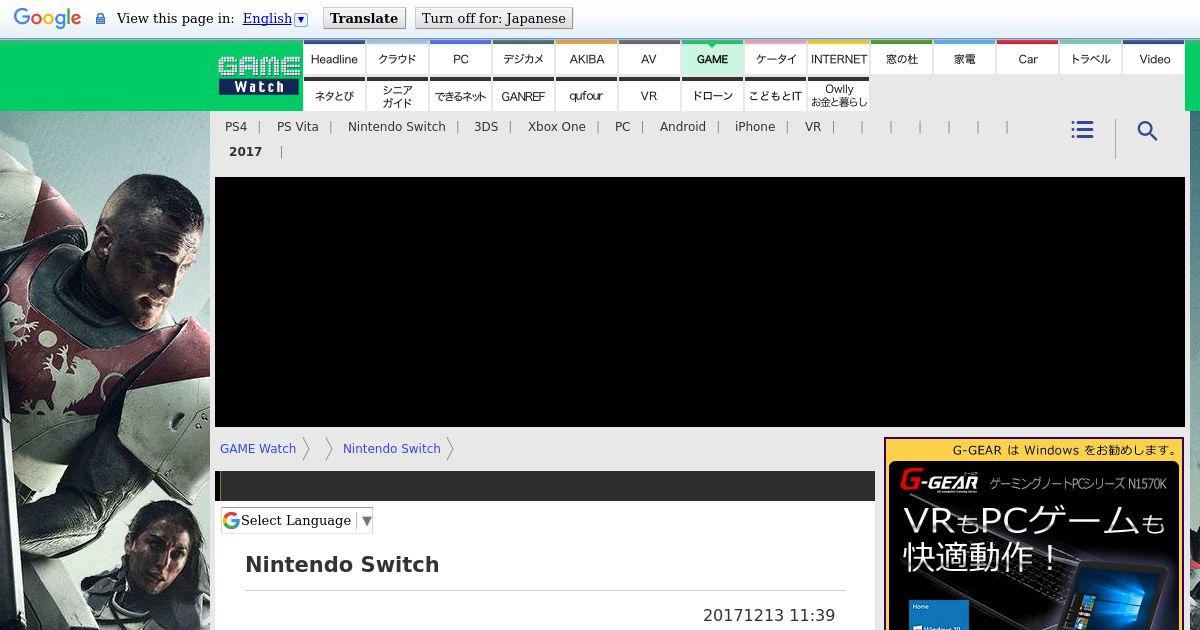Go to Nintendo Switch category in submenu
The width and height of the screenshot is (1200, 630).
coord(397,127)
